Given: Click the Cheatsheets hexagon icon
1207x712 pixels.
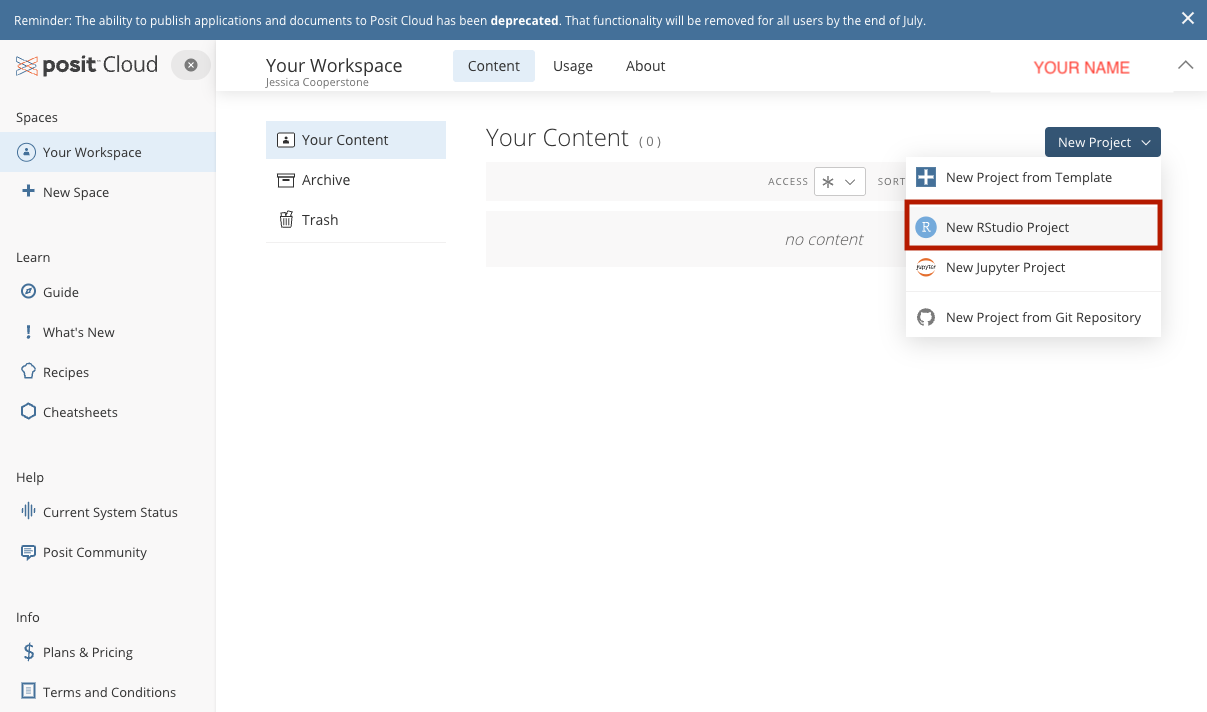Looking at the screenshot, I should pyautogui.click(x=28, y=412).
